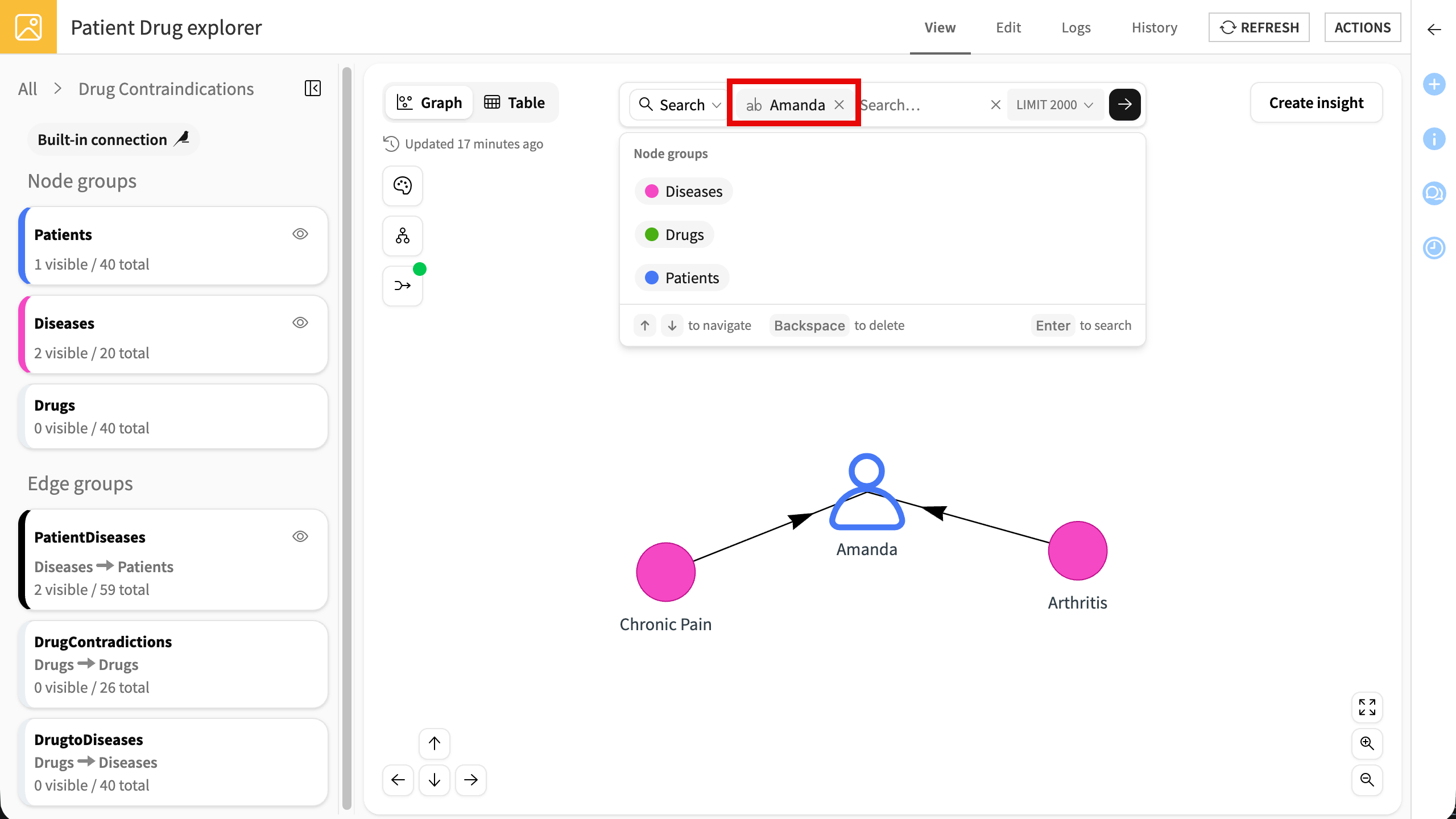The width and height of the screenshot is (1456, 819).
Task: Switch to Graph view
Action: click(x=429, y=103)
